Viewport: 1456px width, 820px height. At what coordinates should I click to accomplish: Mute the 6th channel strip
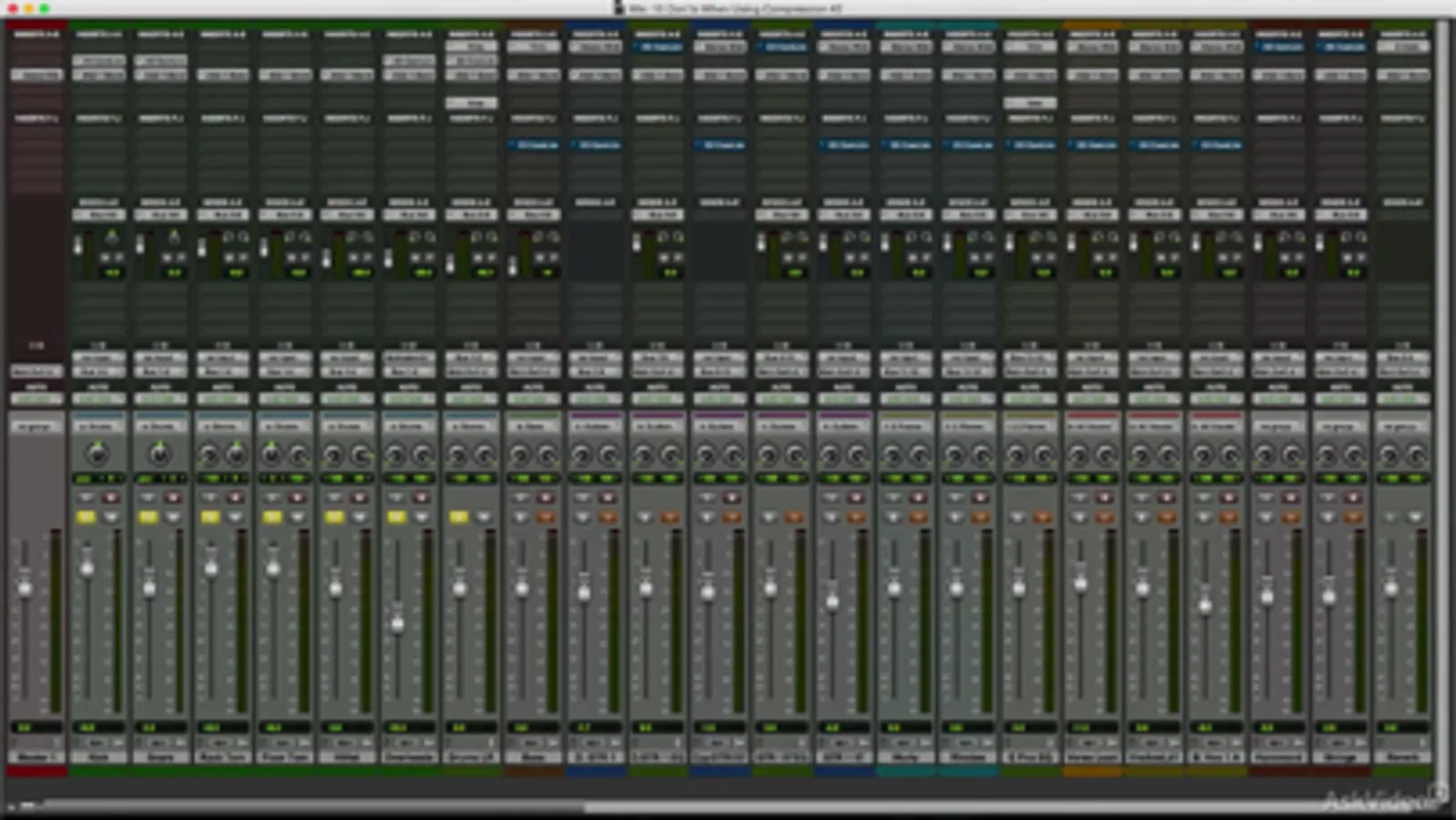(x=359, y=517)
